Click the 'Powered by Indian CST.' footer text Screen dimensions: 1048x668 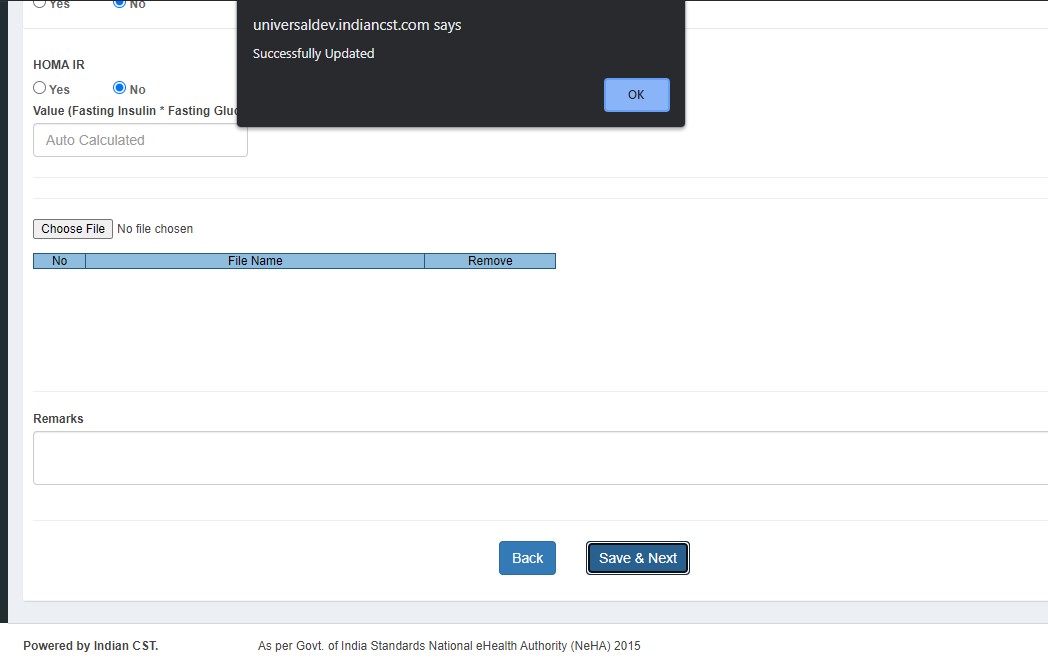(91, 646)
